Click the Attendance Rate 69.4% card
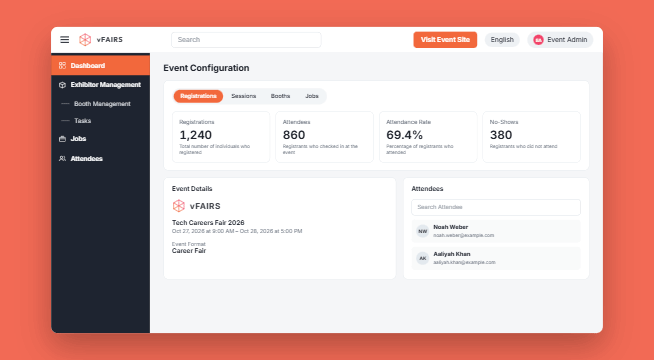The image size is (654, 360). pos(428,137)
